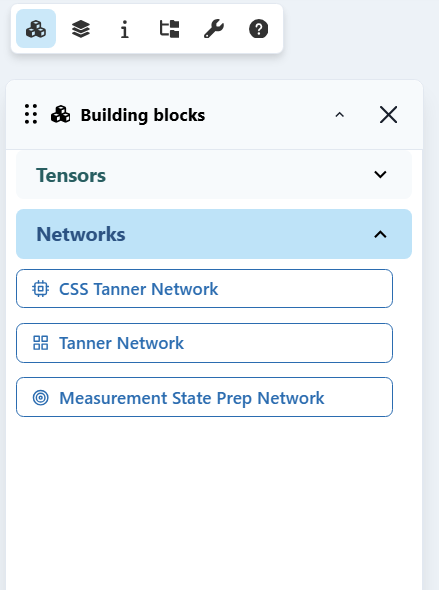The height and width of the screenshot is (590, 439).
Task: Click the target icon on Measurement State Prep
Action: click(40, 398)
